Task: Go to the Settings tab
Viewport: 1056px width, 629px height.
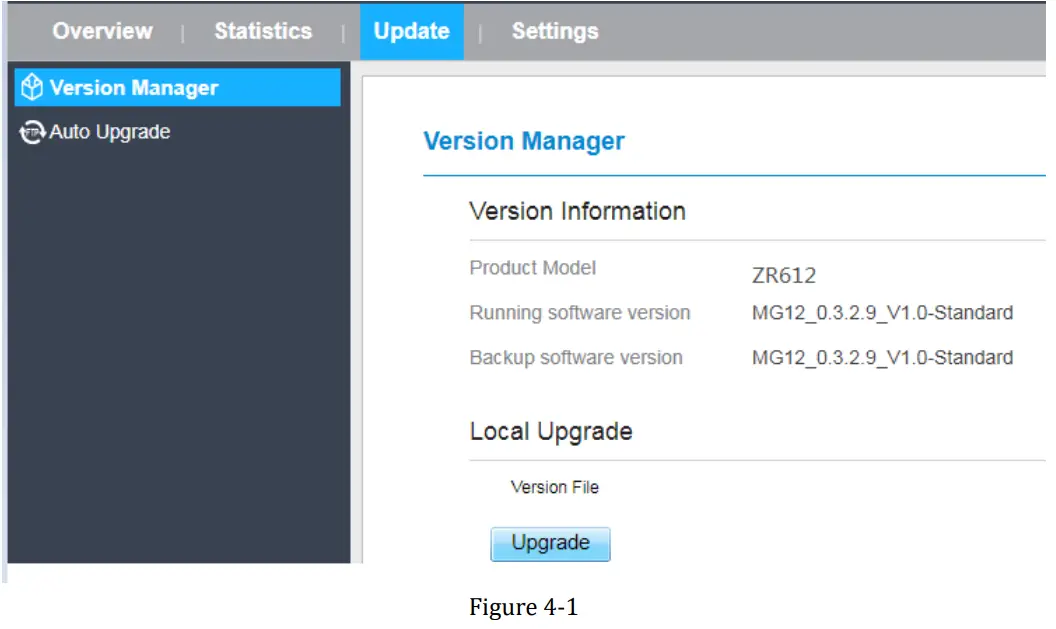Action: click(x=555, y=31)
